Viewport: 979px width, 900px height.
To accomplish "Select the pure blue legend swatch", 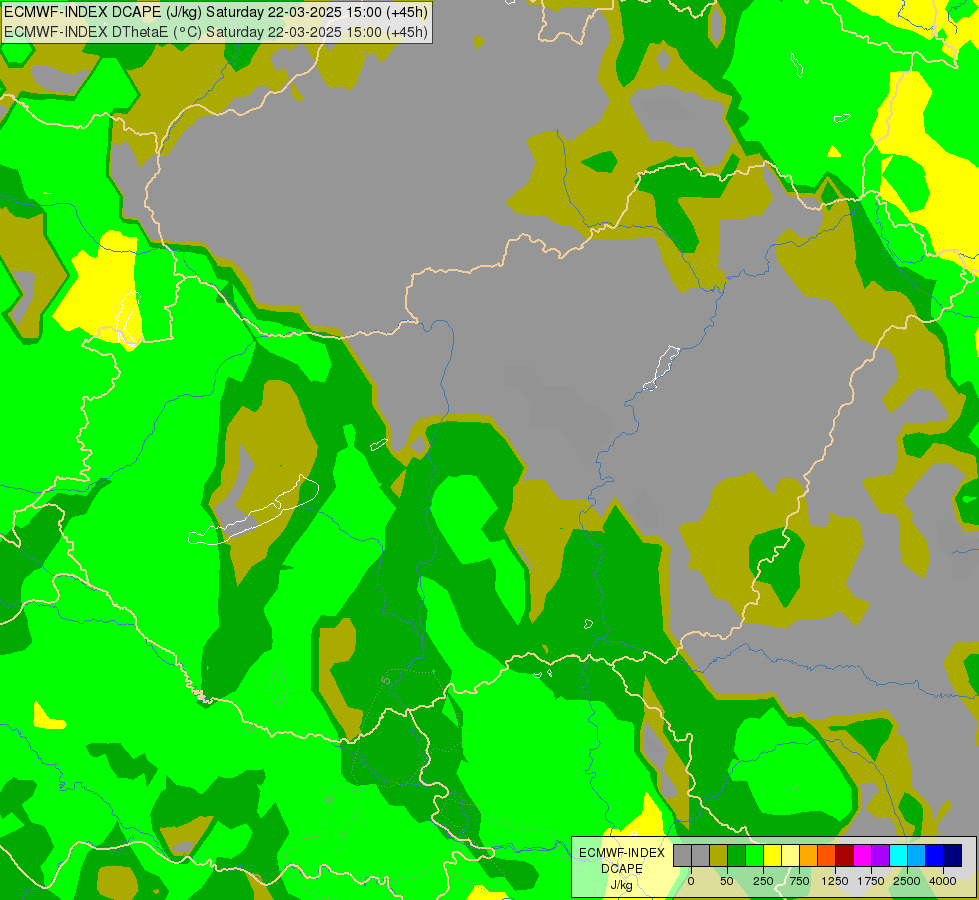I will (x=934, y=855).
